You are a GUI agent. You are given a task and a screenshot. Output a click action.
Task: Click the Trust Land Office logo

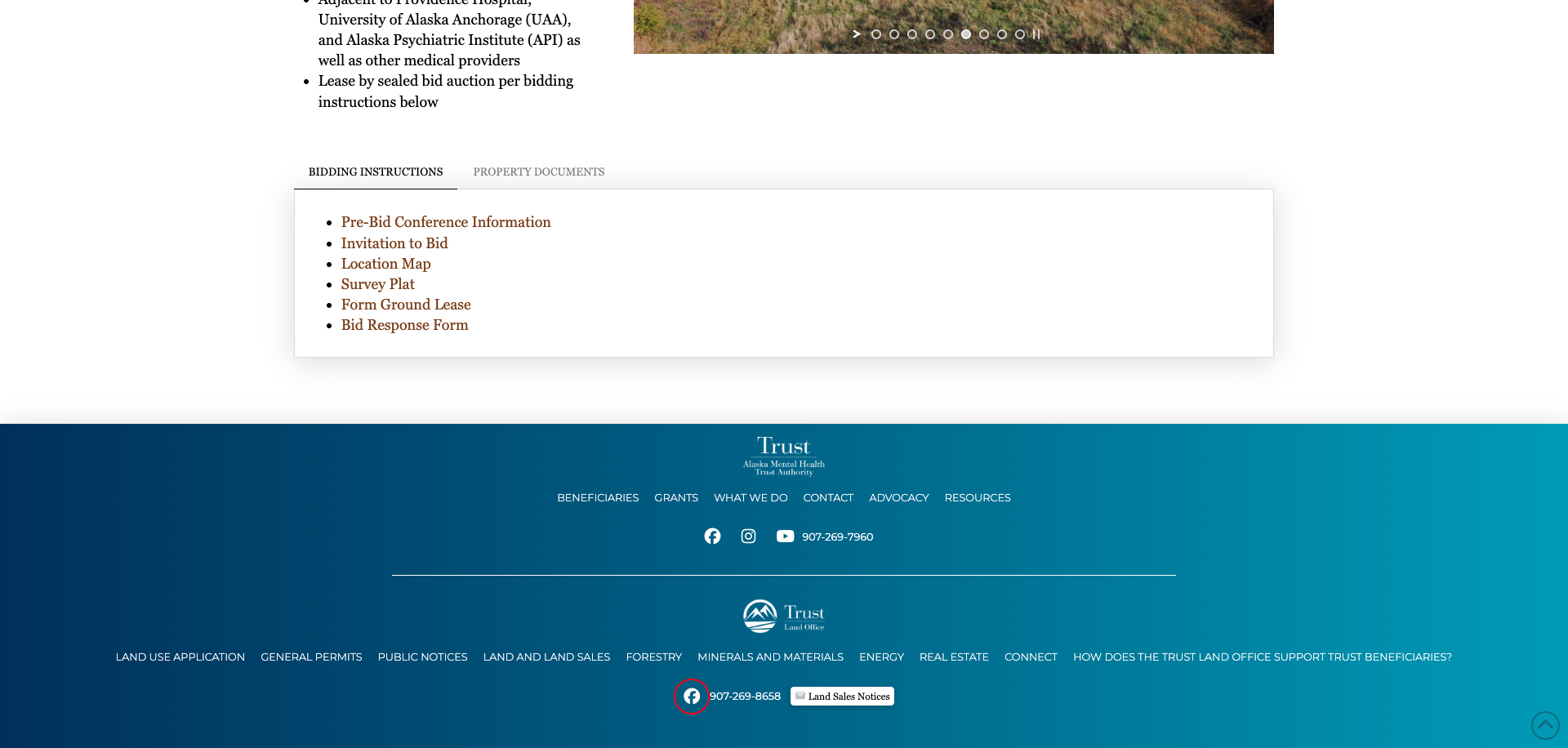click(783, 616)
